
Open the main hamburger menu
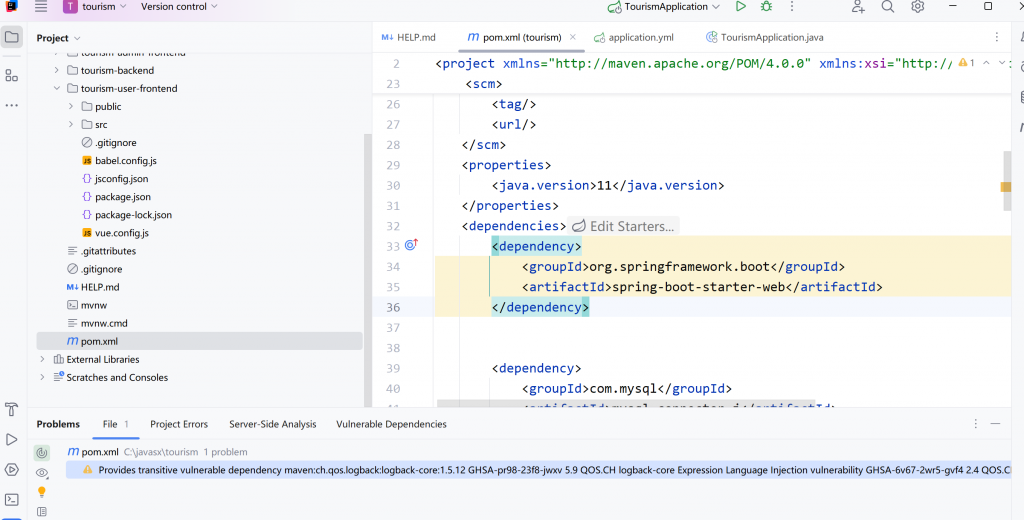tap(41, 7)
